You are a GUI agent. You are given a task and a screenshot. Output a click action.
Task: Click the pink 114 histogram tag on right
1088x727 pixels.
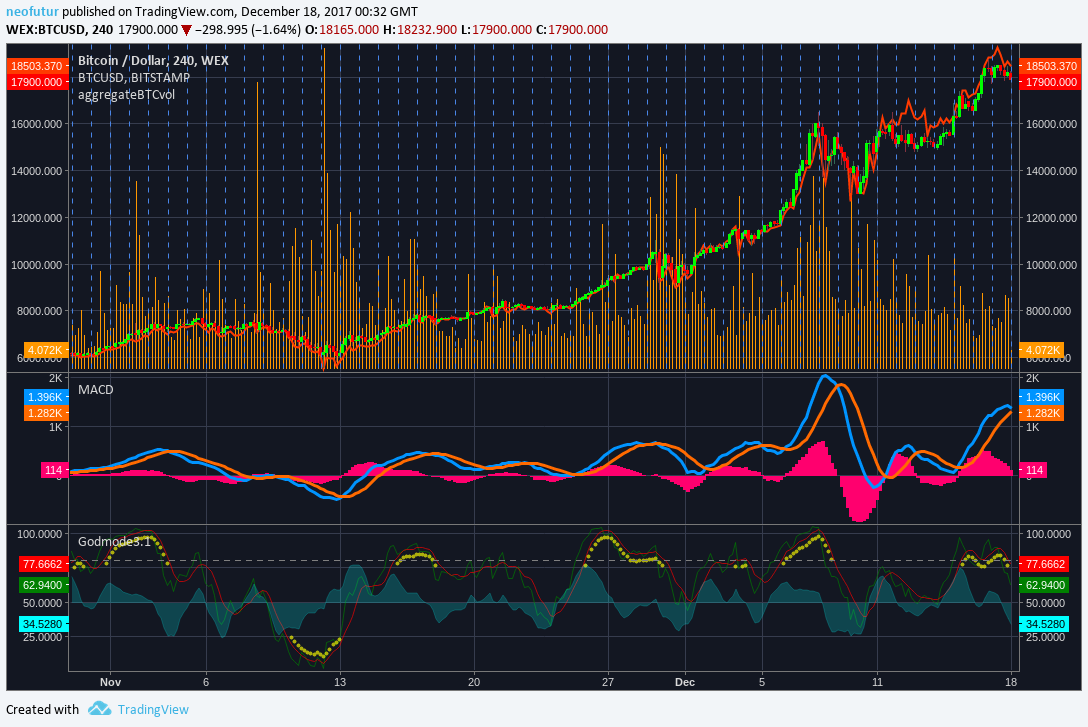tap(1034, 470)
